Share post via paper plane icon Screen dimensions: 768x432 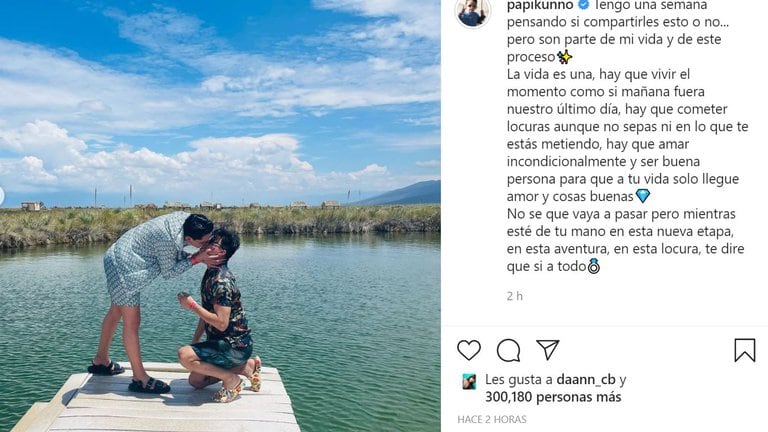548,350
